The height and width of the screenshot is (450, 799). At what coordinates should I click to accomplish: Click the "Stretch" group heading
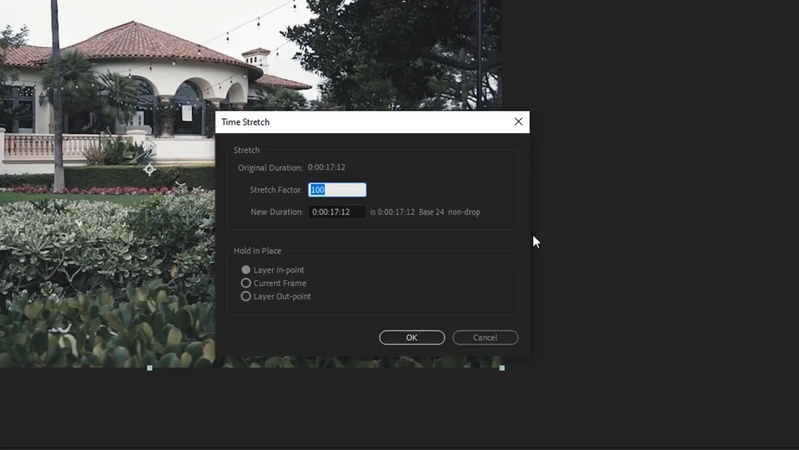point(246,150)
